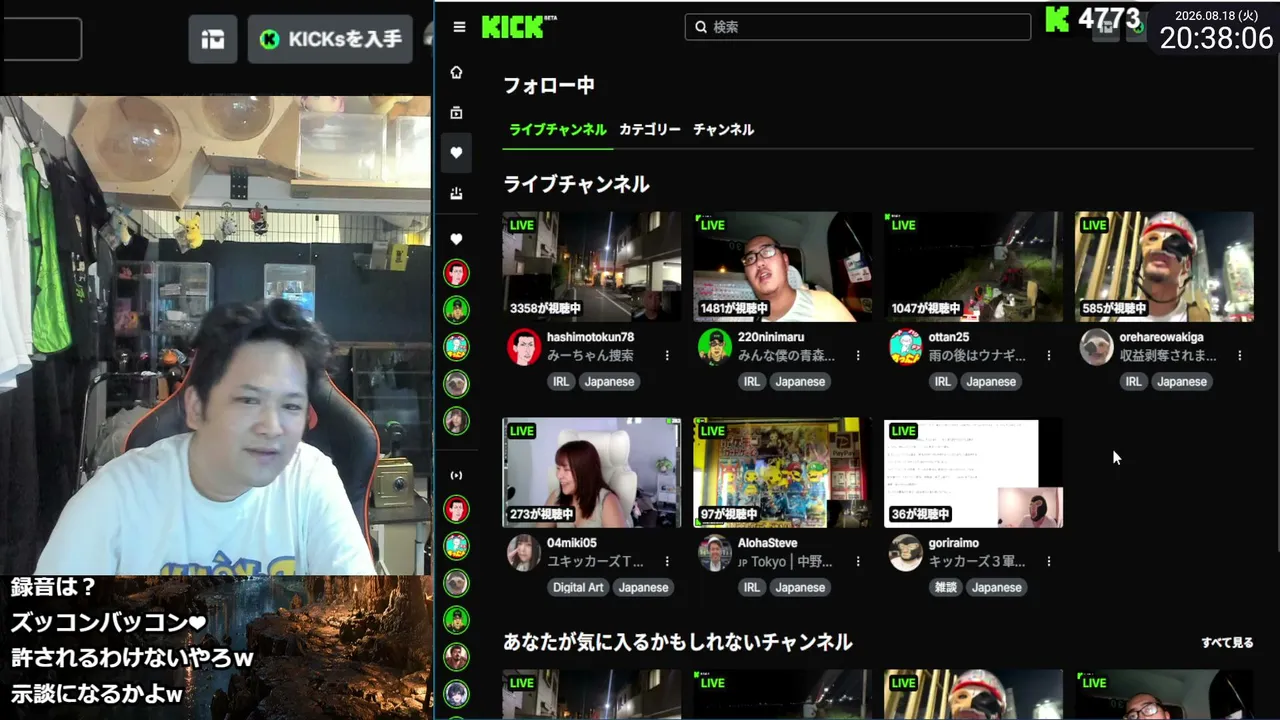The image size is (1280, 720).
Task: Open the three-dot menu for goriraimo
Action: [x=1049, y=561]
